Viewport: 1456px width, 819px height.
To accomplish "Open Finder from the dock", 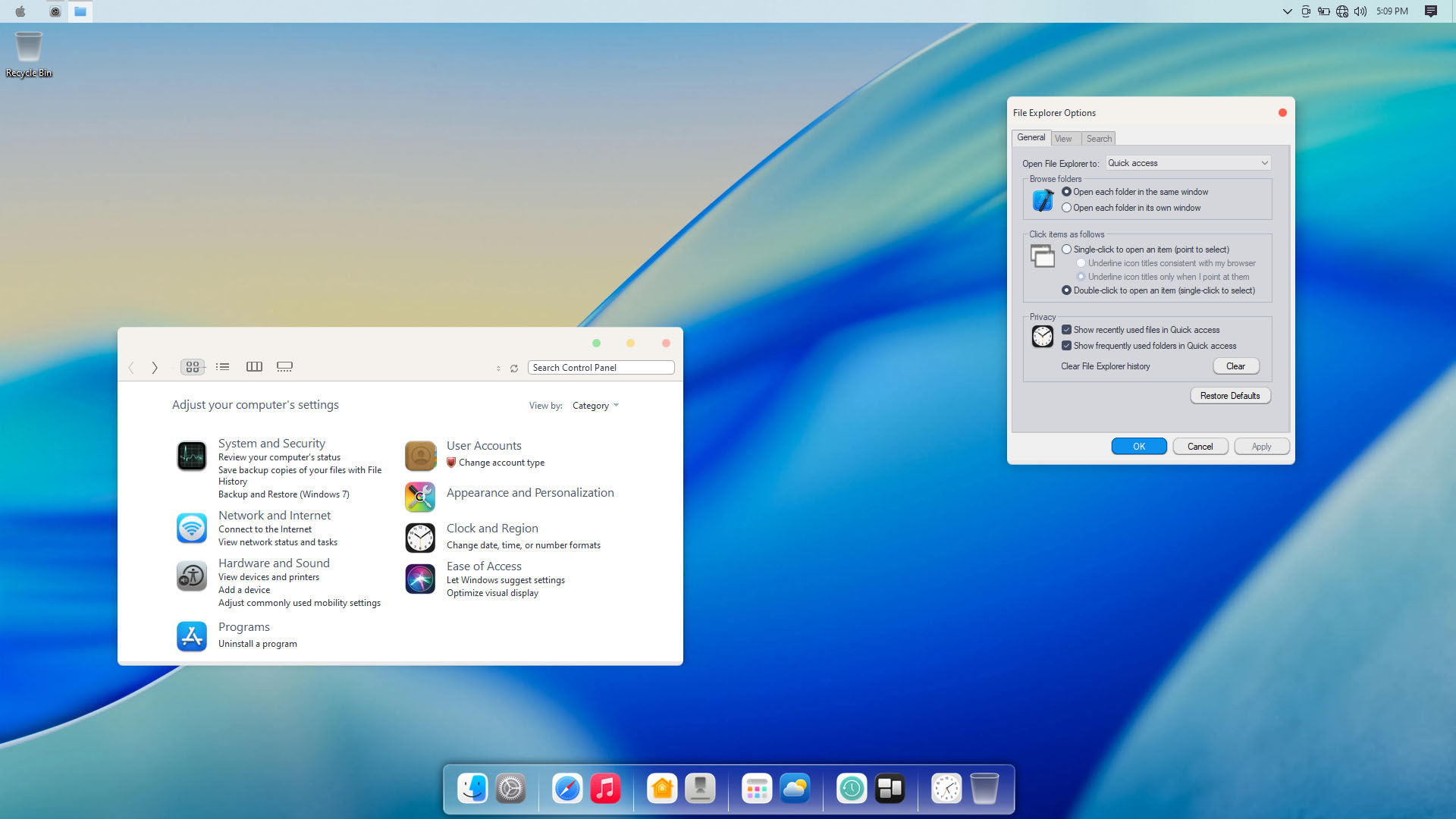I will pyautogui.click(x=472, y=789).
